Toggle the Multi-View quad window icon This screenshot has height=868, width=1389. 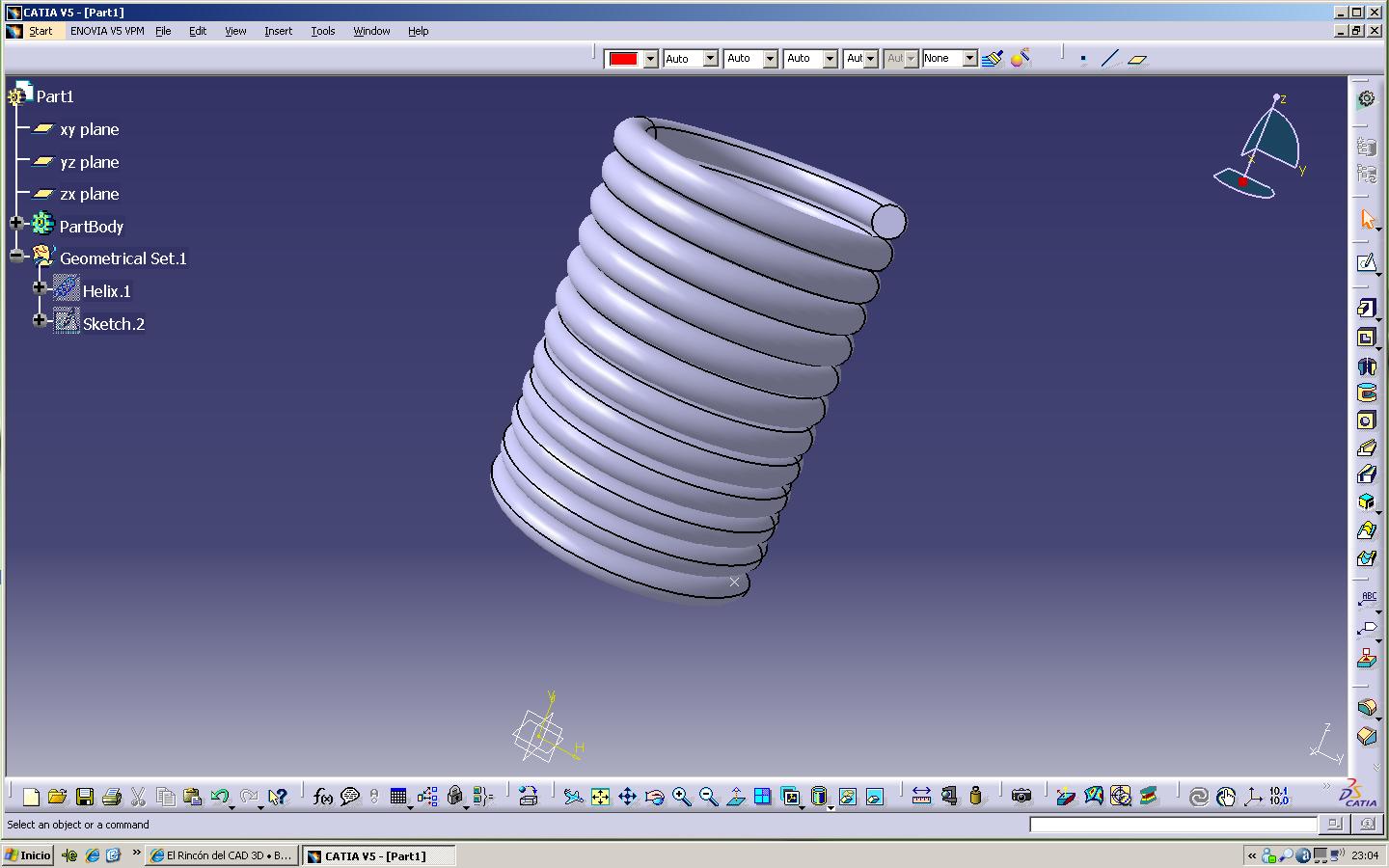762,797
